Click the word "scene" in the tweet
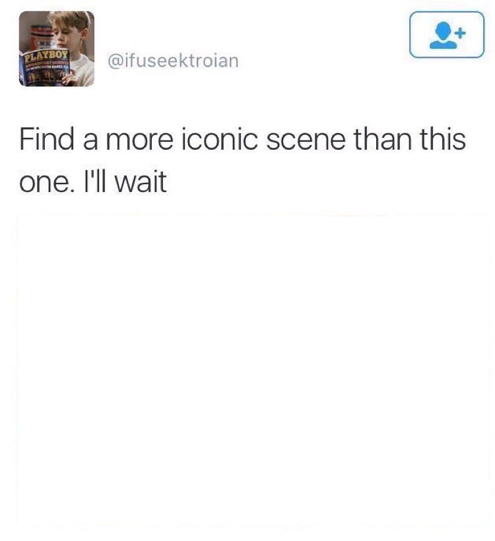This screenshot has width=495, height=541. click(x=306, y=139)
